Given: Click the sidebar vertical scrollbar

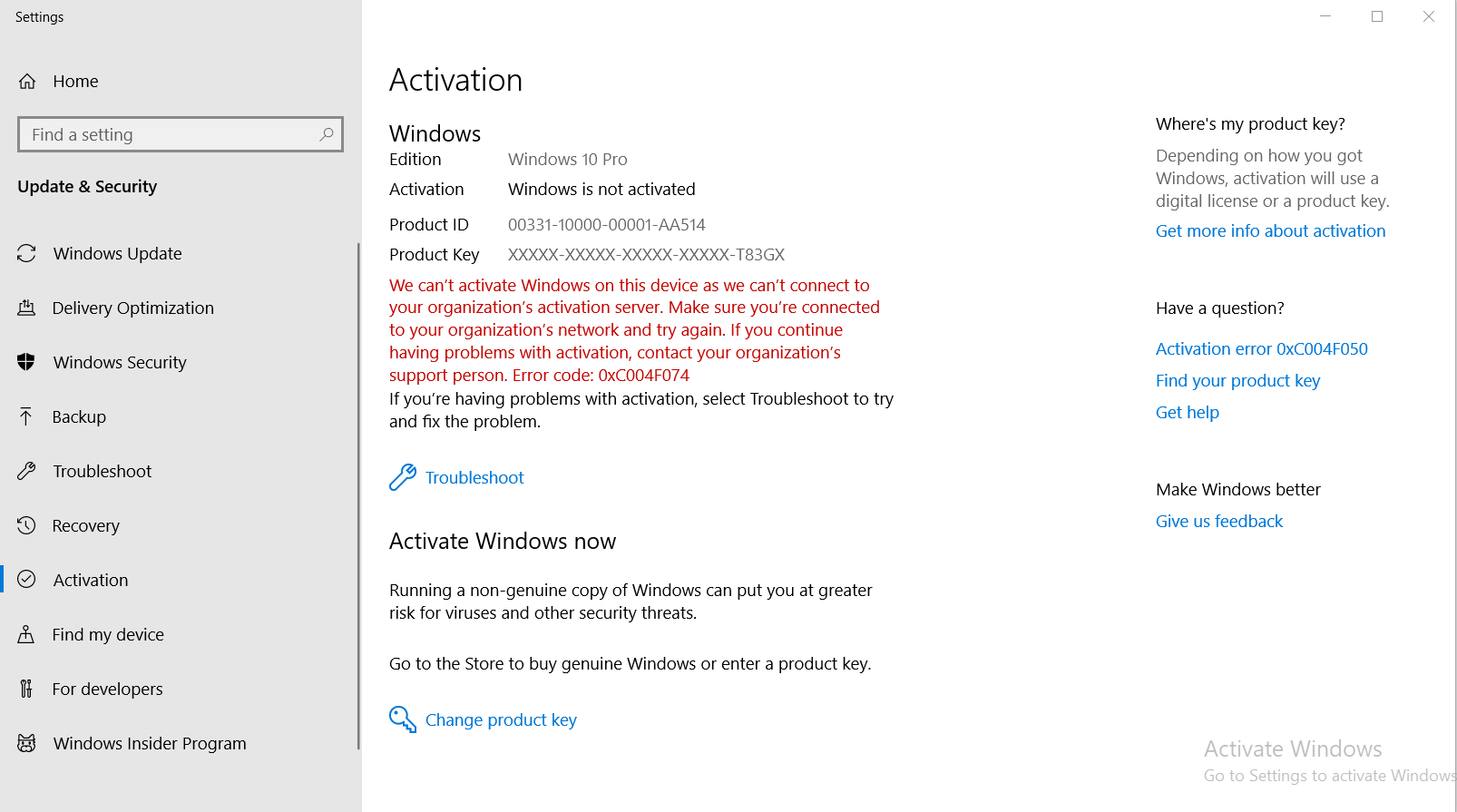Looking at the screenshot, I should tap(358, 495).
